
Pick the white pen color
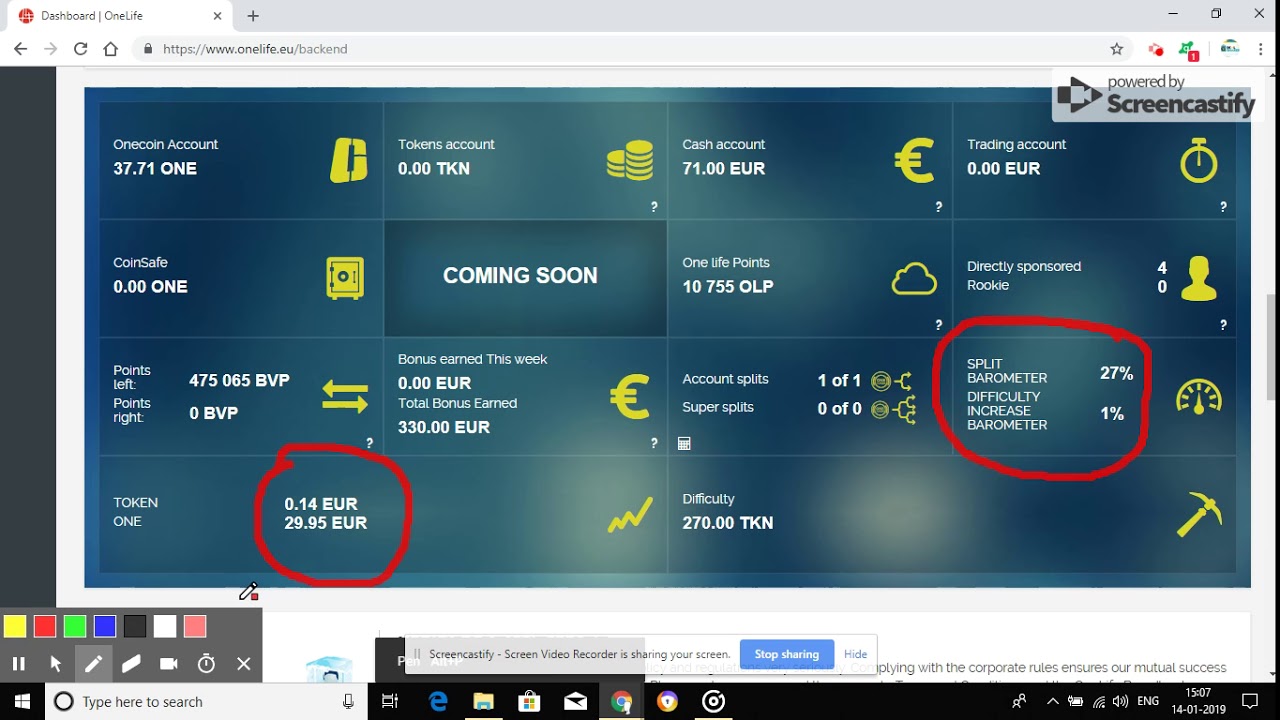coord(165,627)
